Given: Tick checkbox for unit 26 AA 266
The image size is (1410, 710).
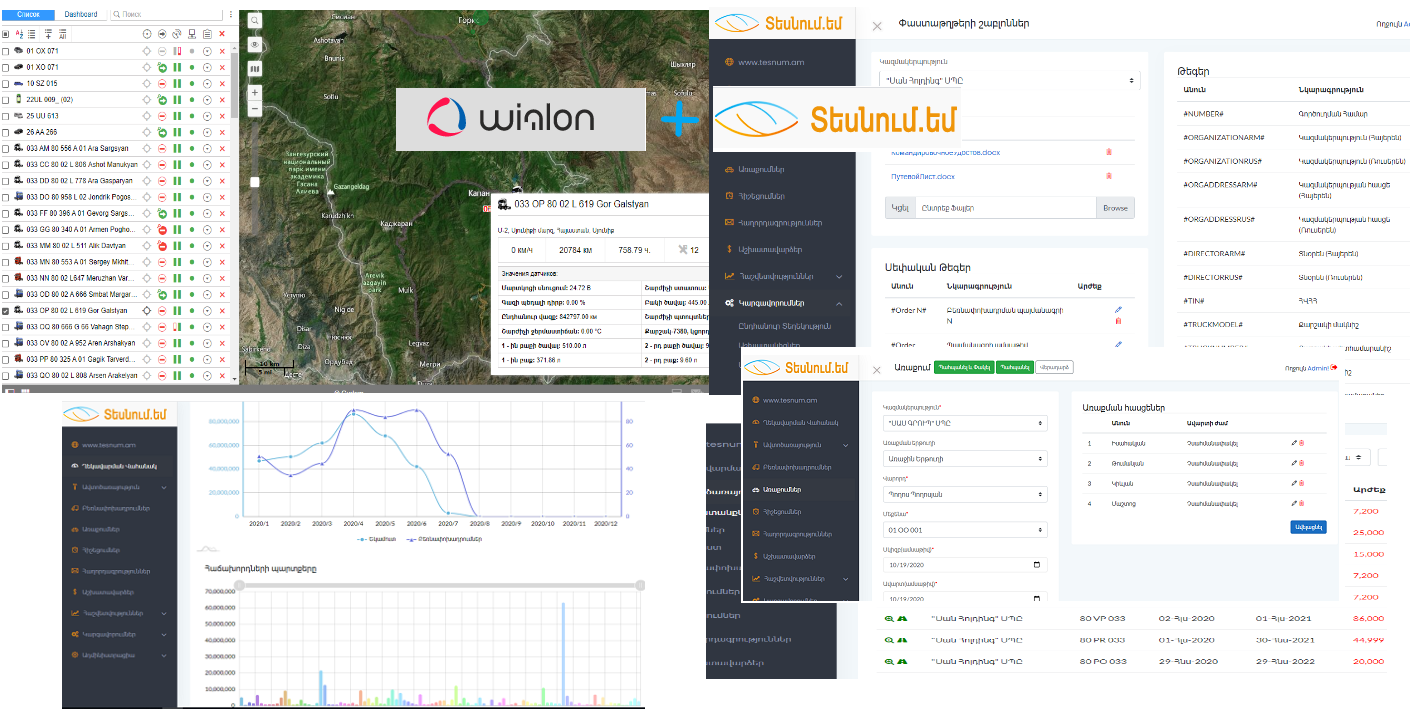Looking at the screenshot, I should click(x=6, y=131).
